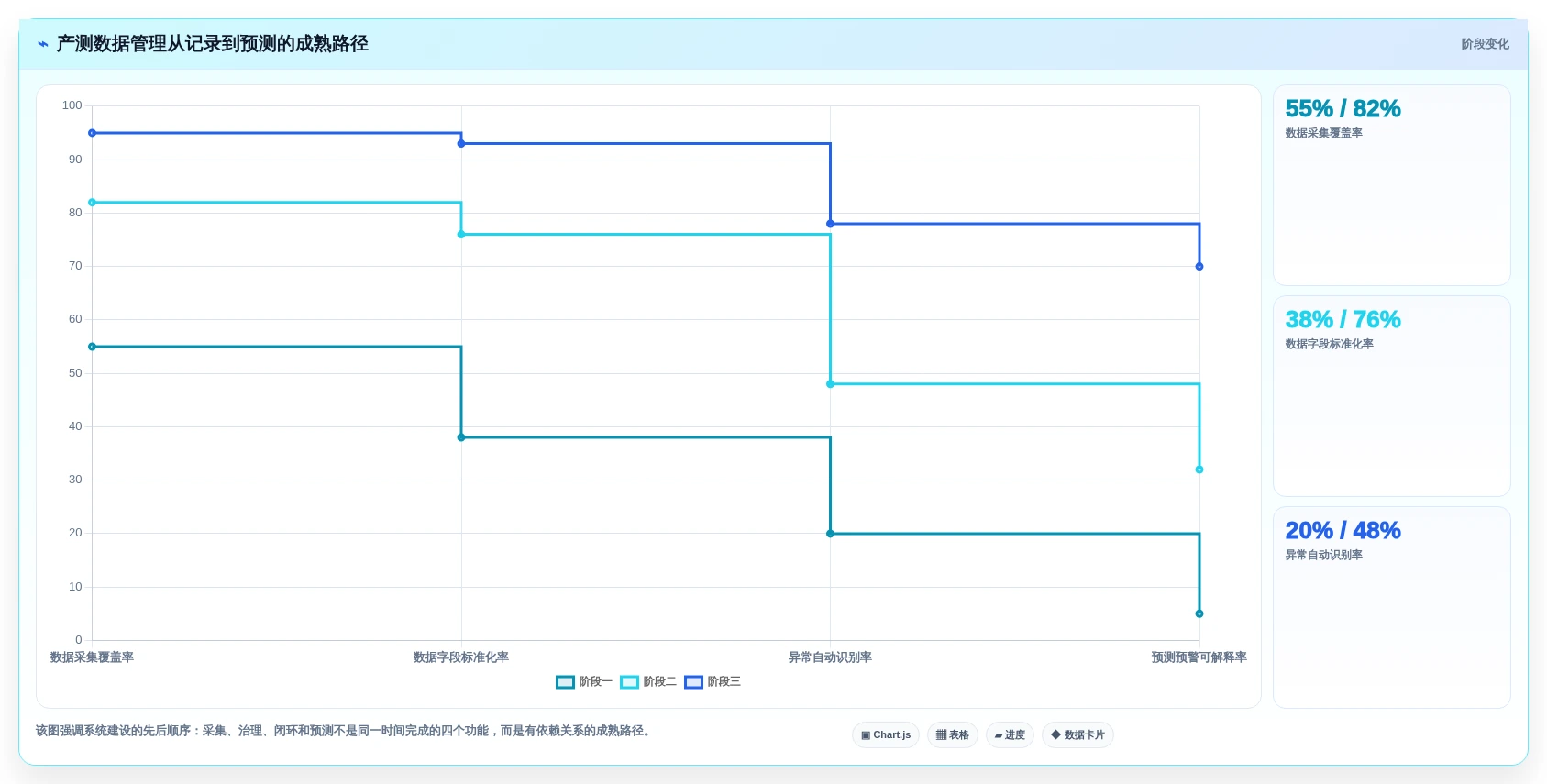Screen dimensions: 1547x784
Task: Click the 数据字段标准化率 x-axis label
Action: (x=461, y=657)
